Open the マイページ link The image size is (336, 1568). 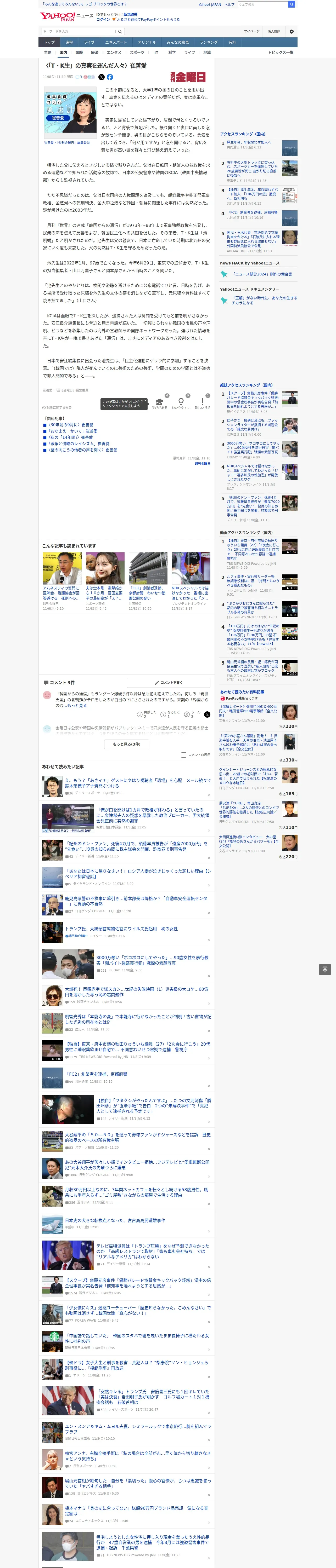coord(251,31)
